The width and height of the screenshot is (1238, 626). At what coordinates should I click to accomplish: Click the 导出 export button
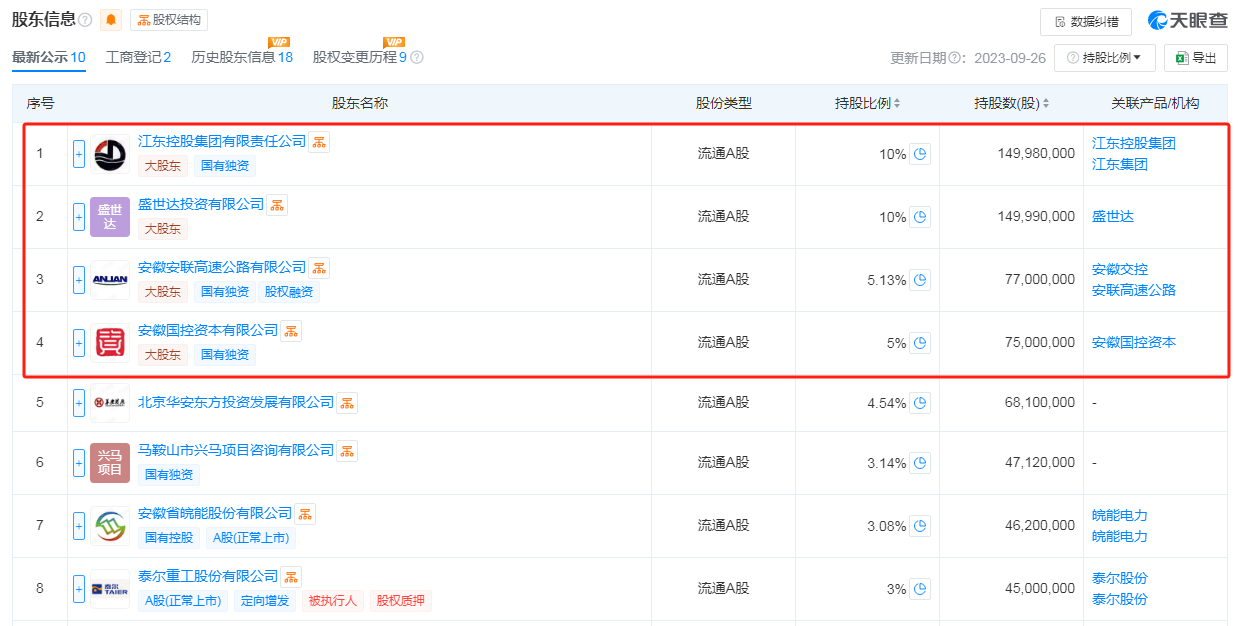[1196, 58]
